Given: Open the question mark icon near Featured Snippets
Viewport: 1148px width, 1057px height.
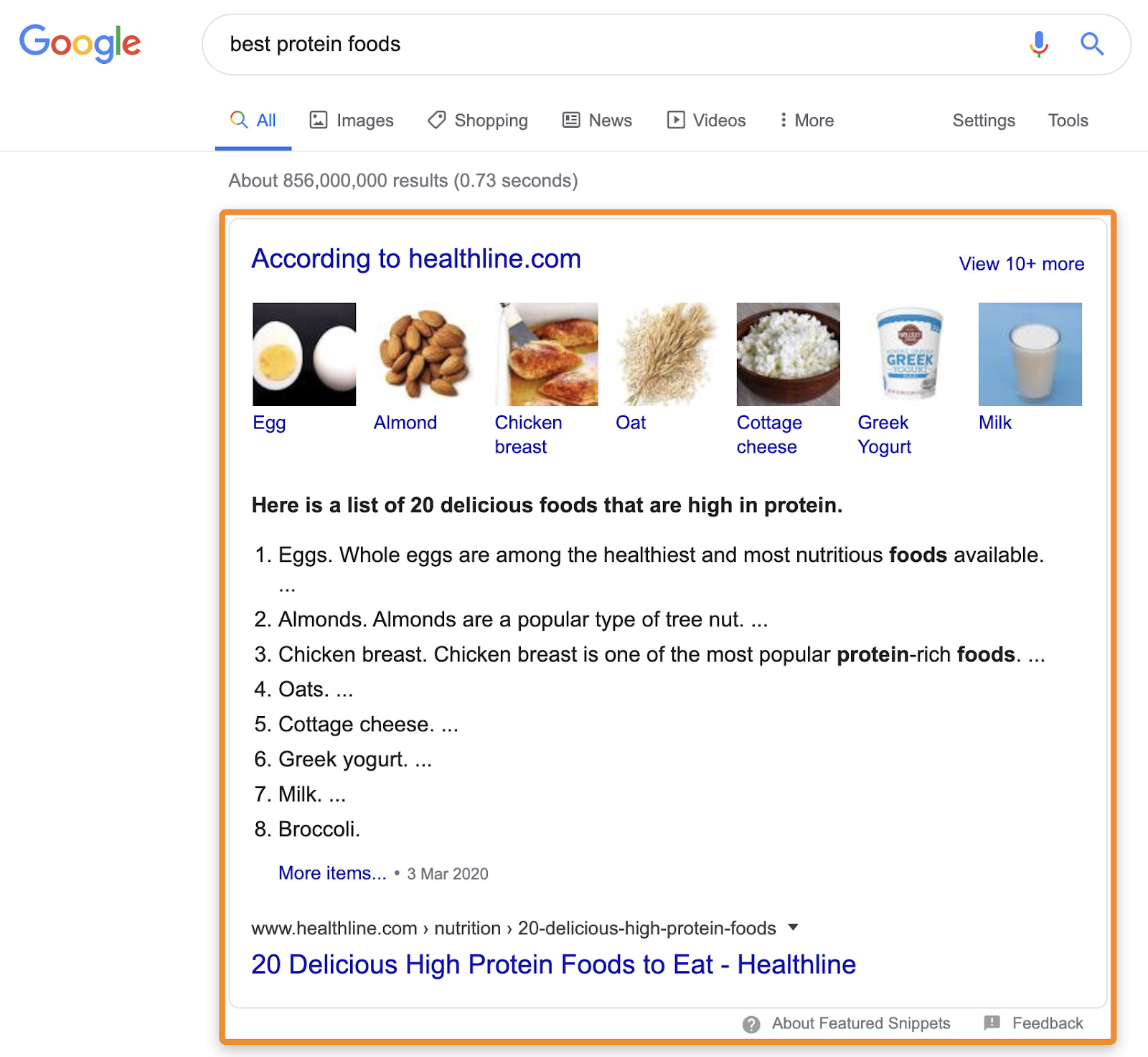Looking at the screenshot, I should 751,1024.
